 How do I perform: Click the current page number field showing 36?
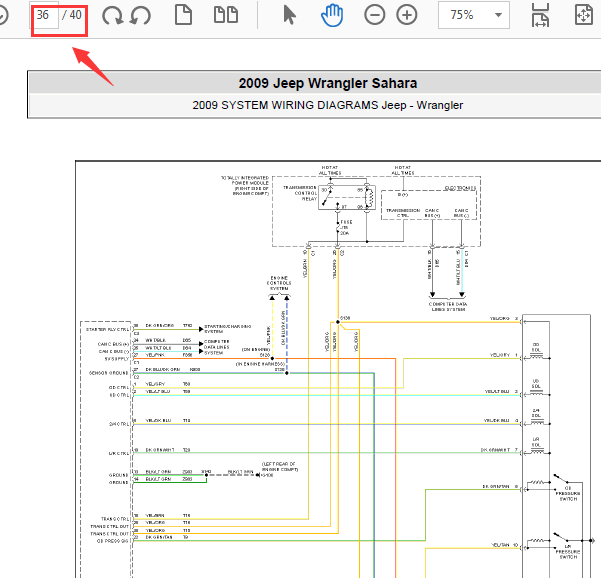44,15
